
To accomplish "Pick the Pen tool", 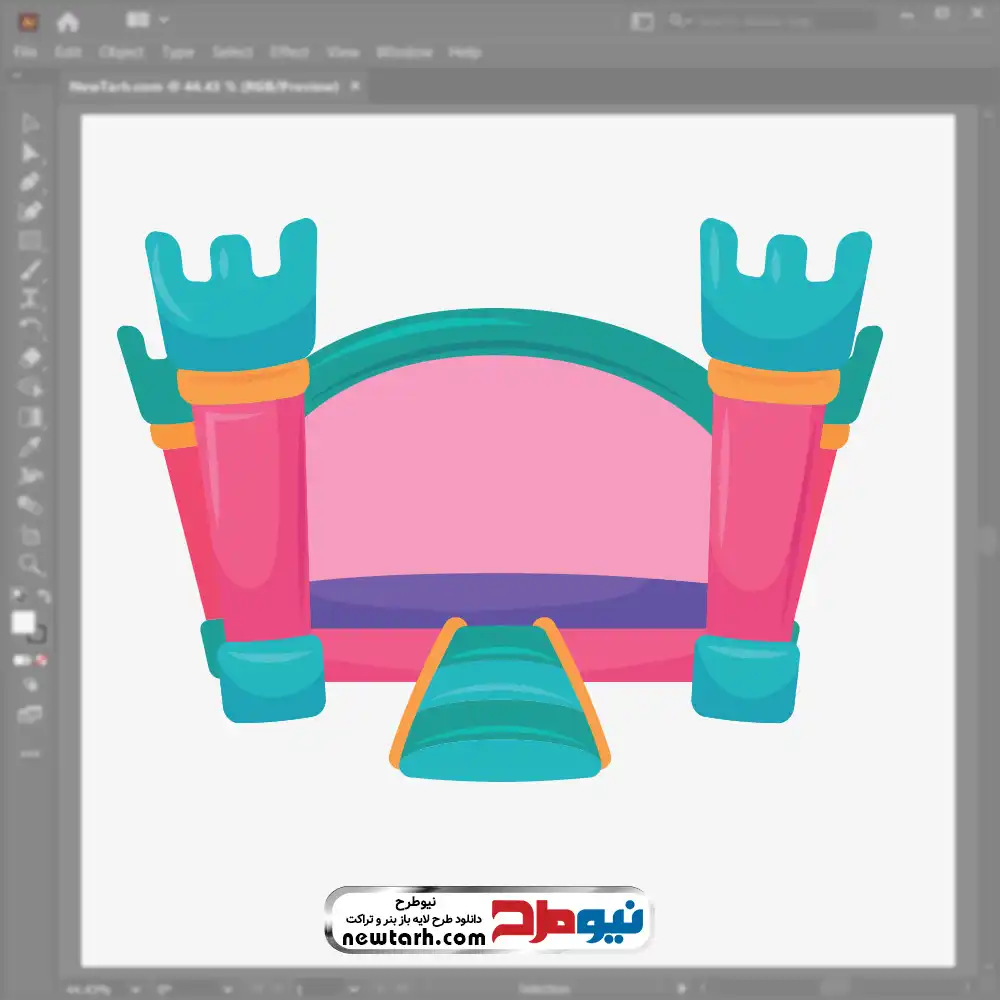I will [x=30, y=182].
